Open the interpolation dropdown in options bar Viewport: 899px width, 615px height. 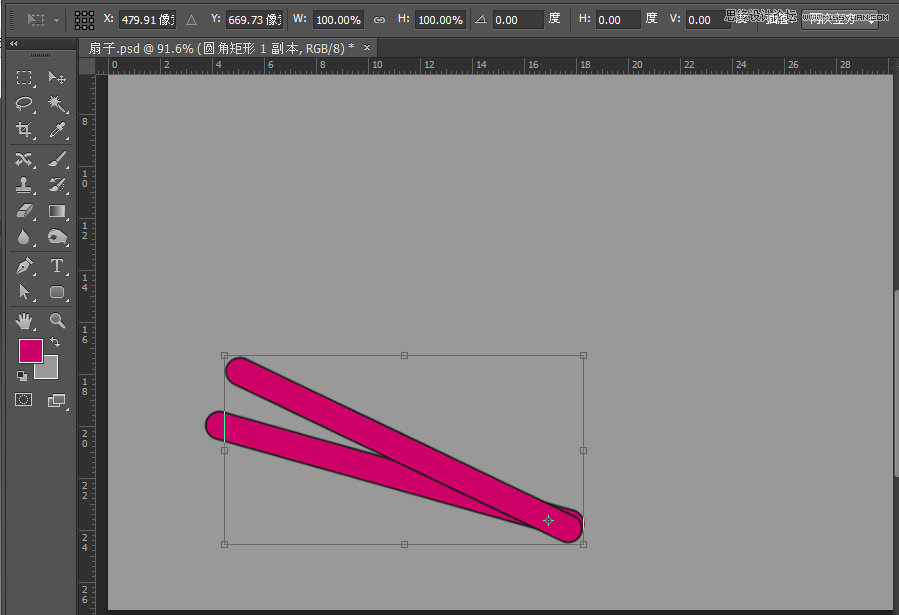pyautogui.click(x=839, y=20)
